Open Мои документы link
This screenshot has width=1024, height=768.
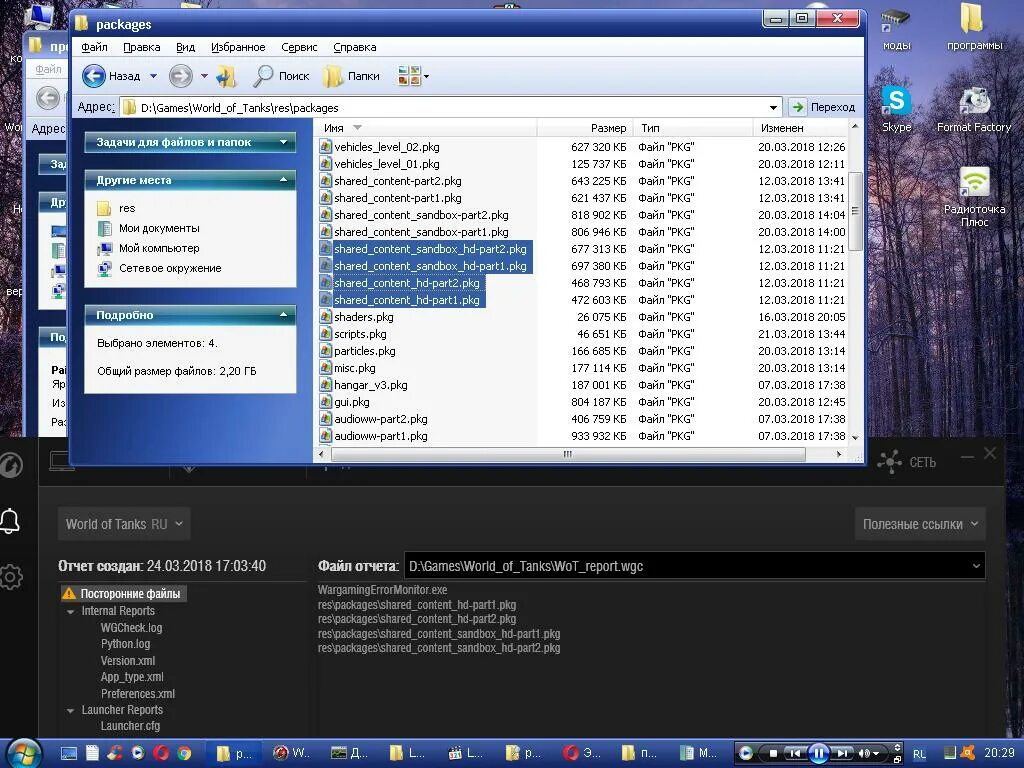[148, 228]
